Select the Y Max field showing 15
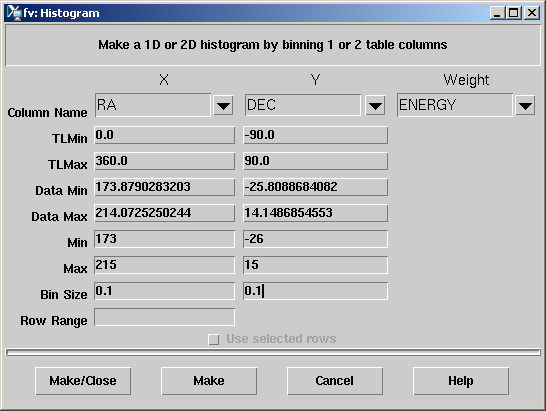The height and width of the screenshot is (411, 546). click(x=315, y=265)
